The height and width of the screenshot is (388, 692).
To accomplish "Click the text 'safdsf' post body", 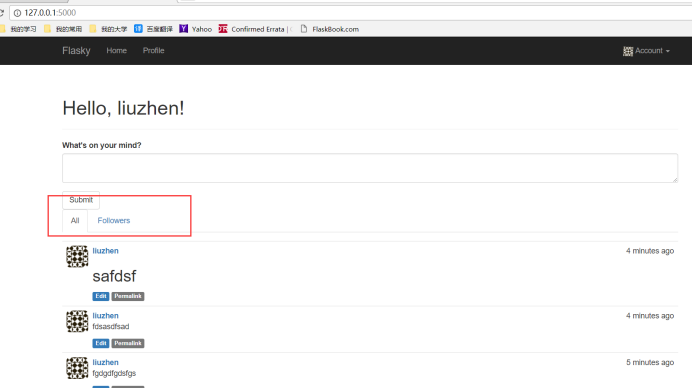I will tap(114, 276).
